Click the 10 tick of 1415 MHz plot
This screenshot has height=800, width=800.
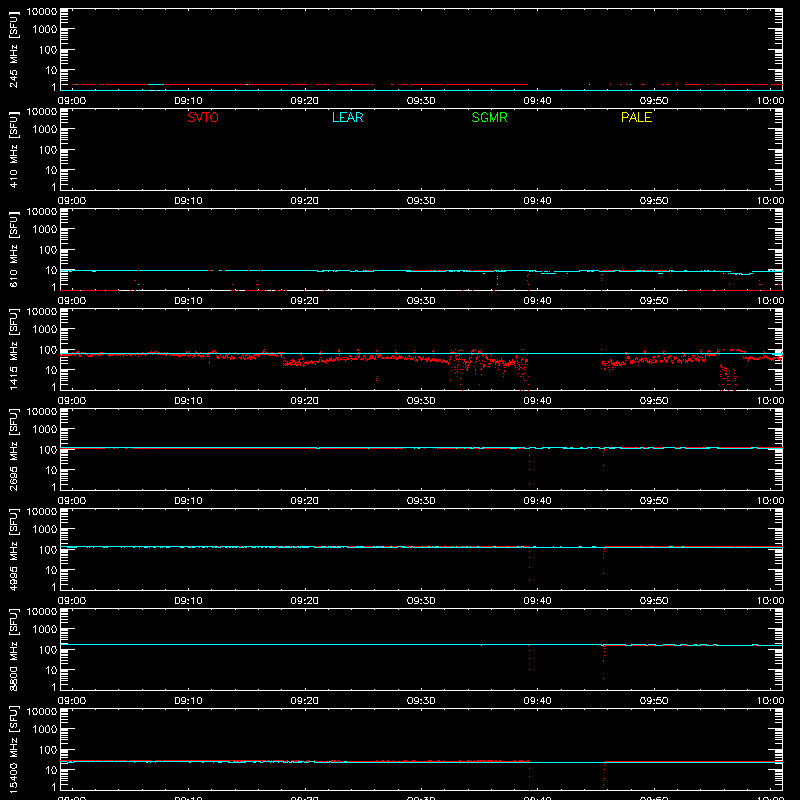point(51,370)
